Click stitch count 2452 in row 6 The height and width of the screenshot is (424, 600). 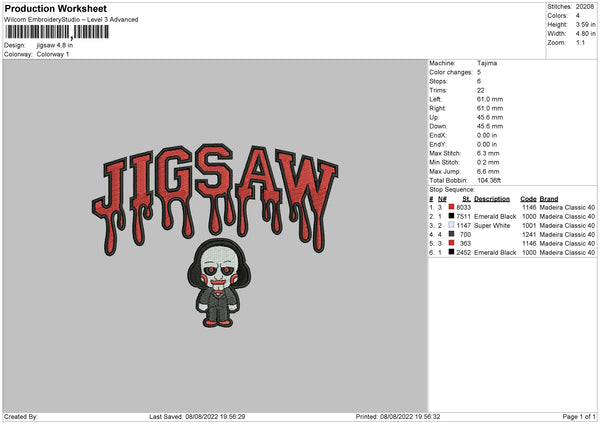click(463, 253)
